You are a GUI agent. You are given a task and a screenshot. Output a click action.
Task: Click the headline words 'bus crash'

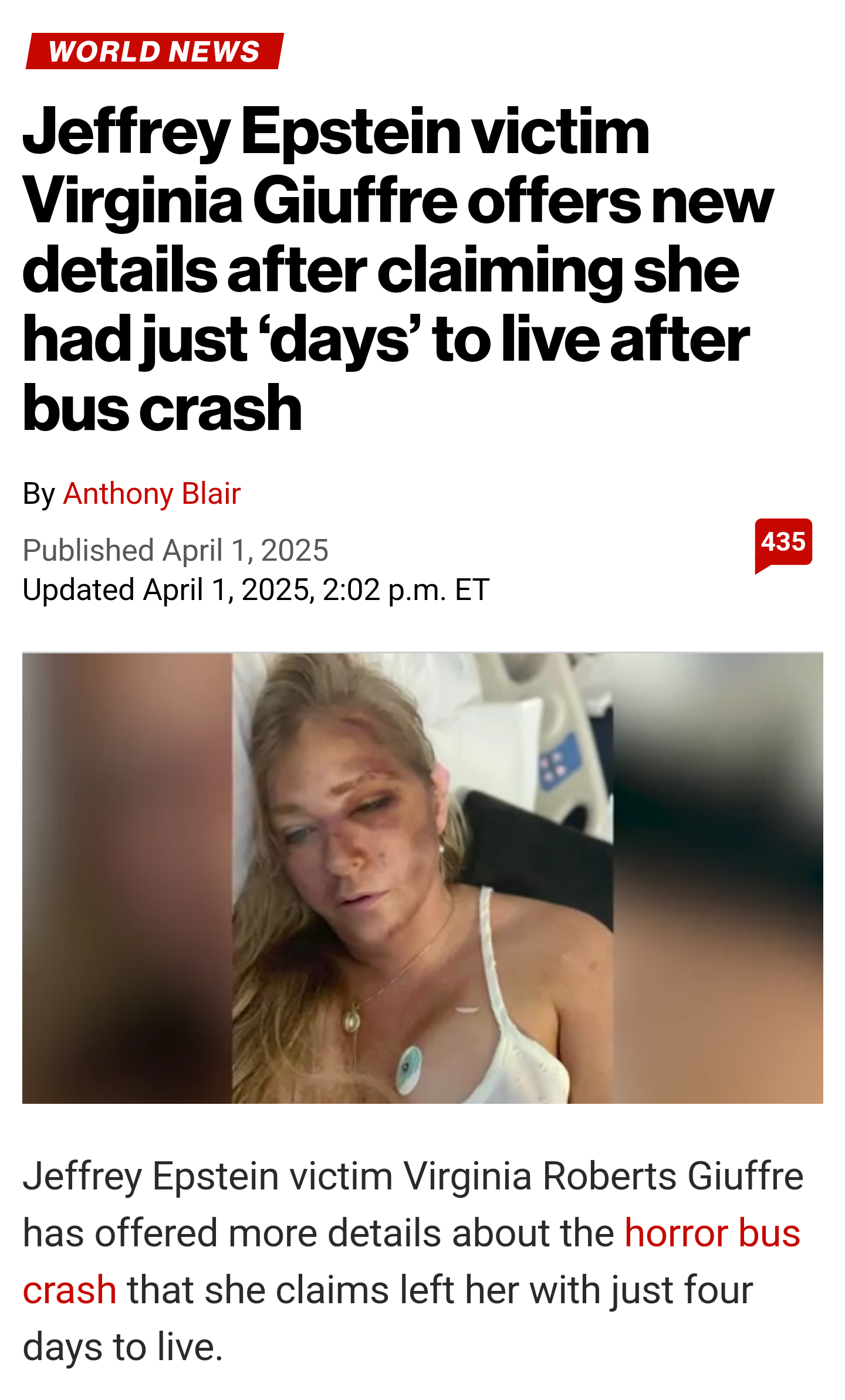coord(162,408)
